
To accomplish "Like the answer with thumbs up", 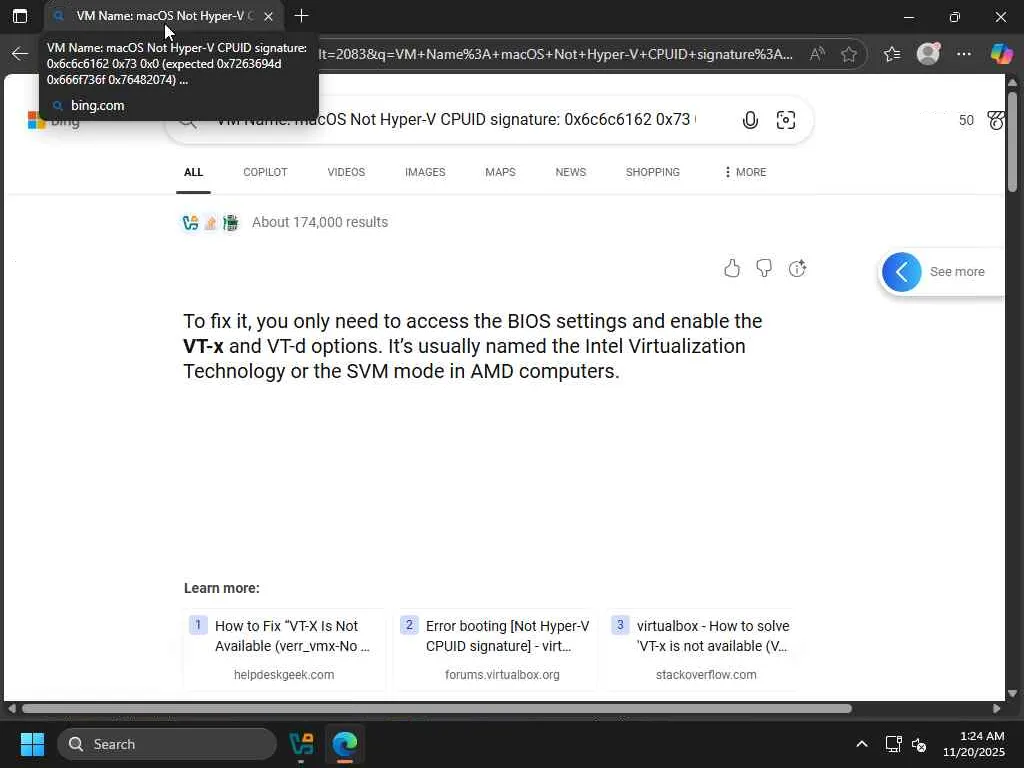I will click(732, 268).
